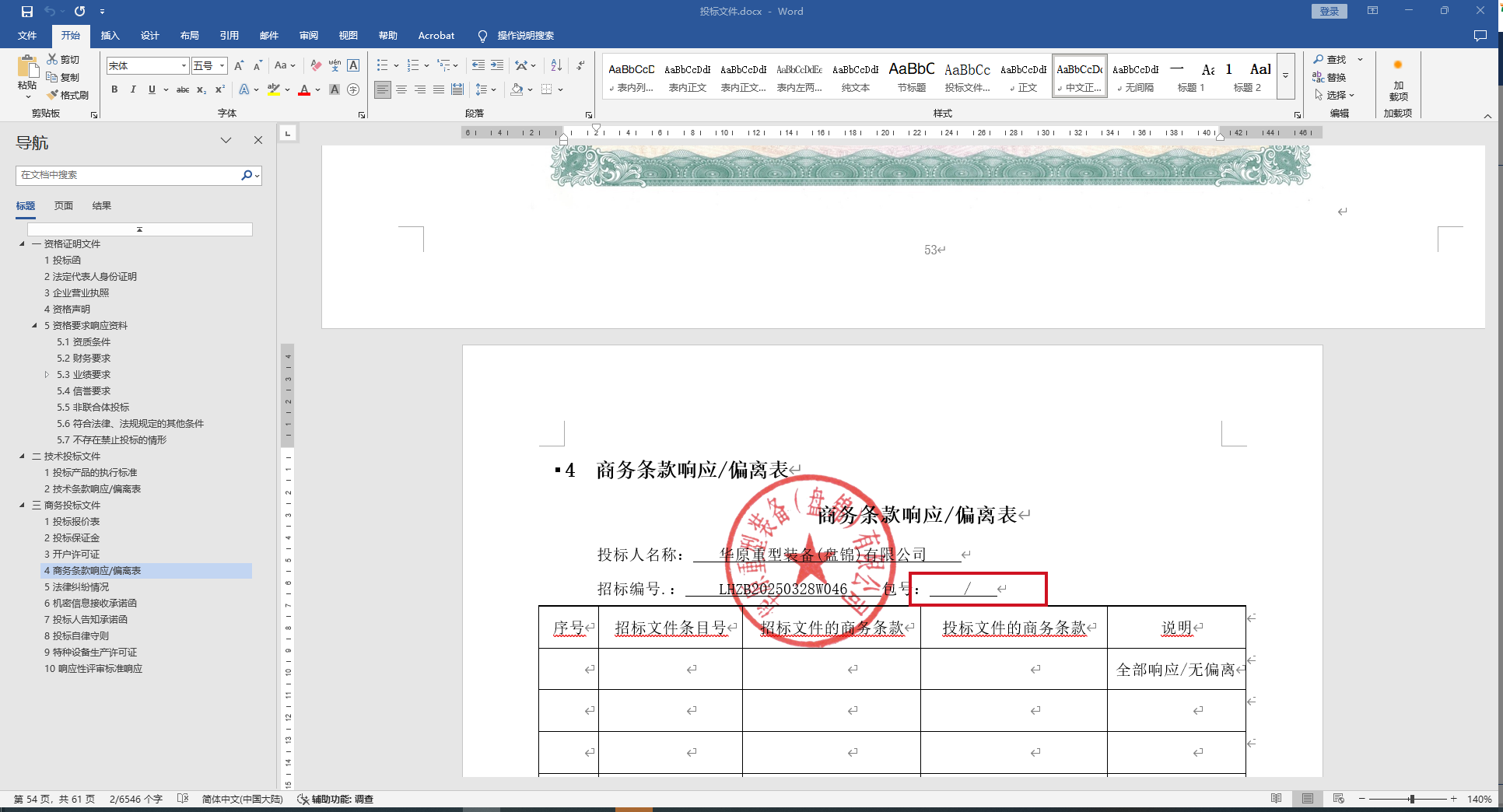Expand the styles gallery more button
Viewport: 1503px width, 812px height.
1286,76
